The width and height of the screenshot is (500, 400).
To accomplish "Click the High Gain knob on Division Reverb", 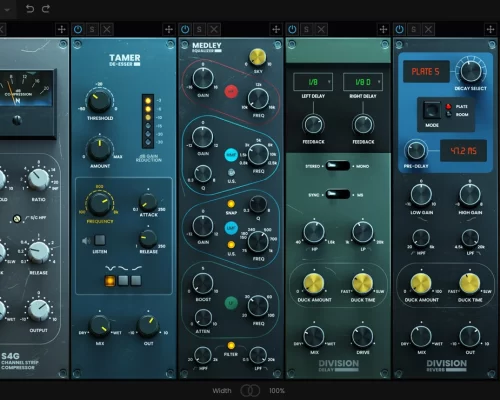I will 470,195.
